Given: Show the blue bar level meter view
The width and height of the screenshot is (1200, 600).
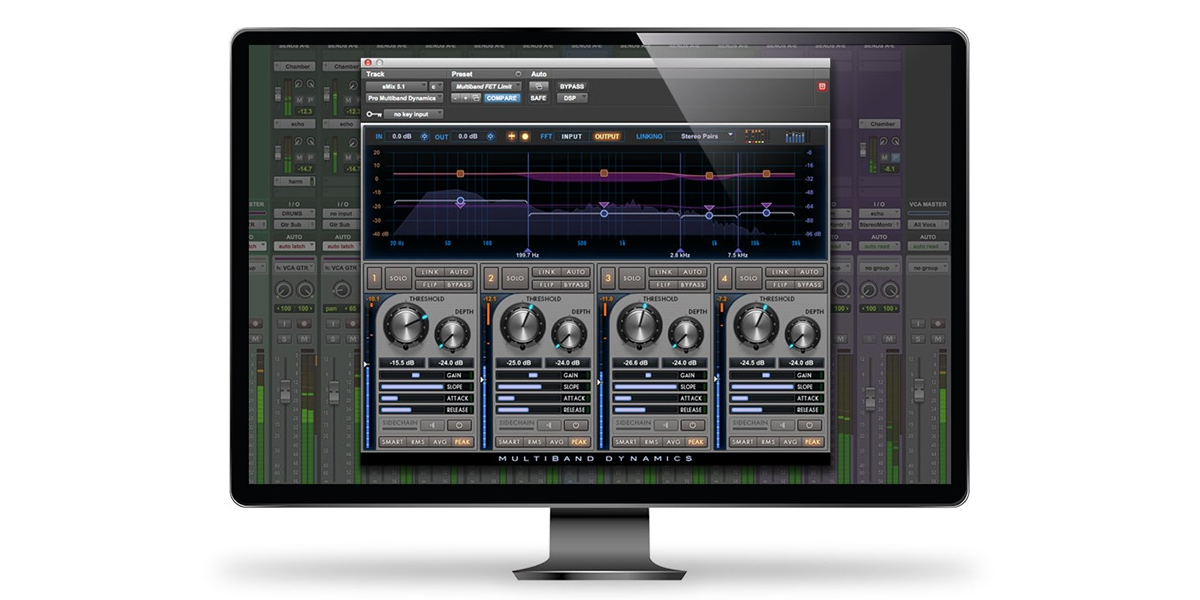Looking at the screenshot, I should click(797, 136).
